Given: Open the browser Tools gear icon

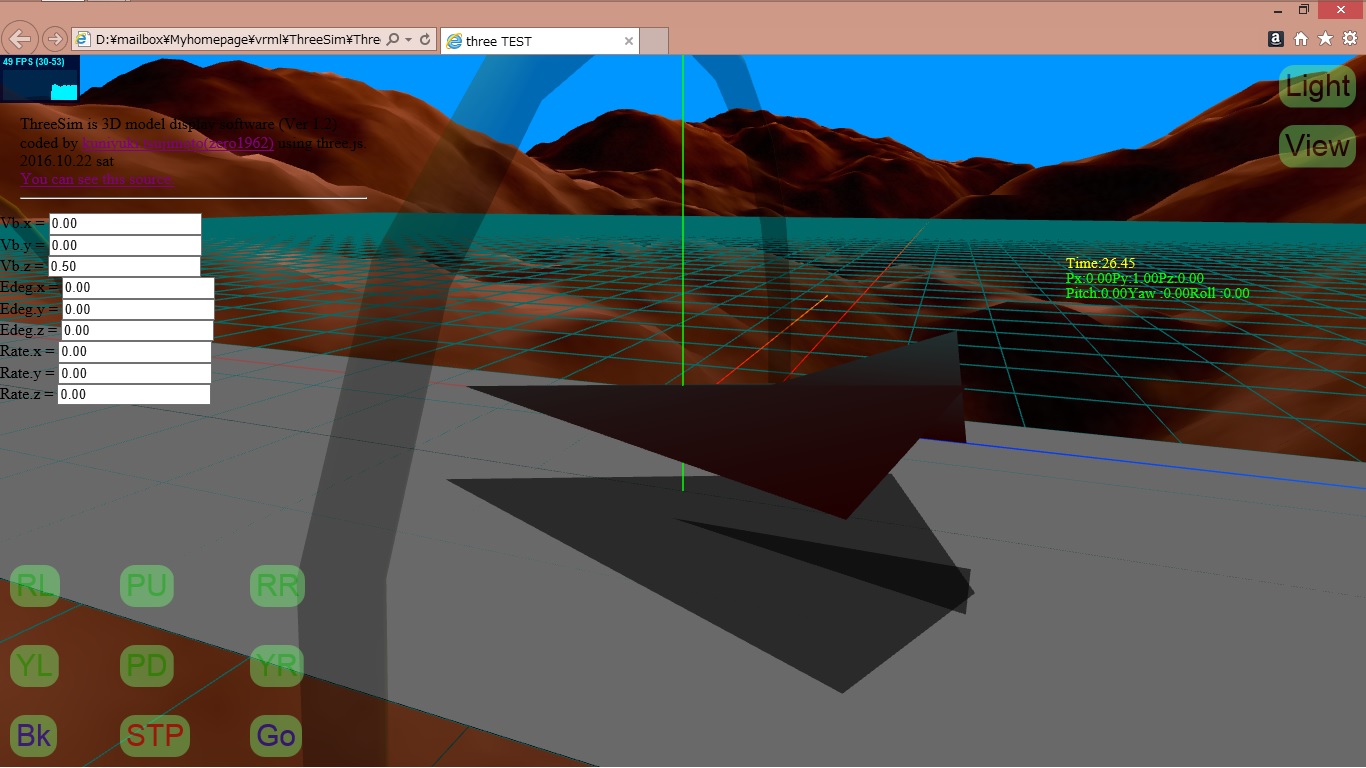Looking at the screenshot, I should pos(1350,39).
